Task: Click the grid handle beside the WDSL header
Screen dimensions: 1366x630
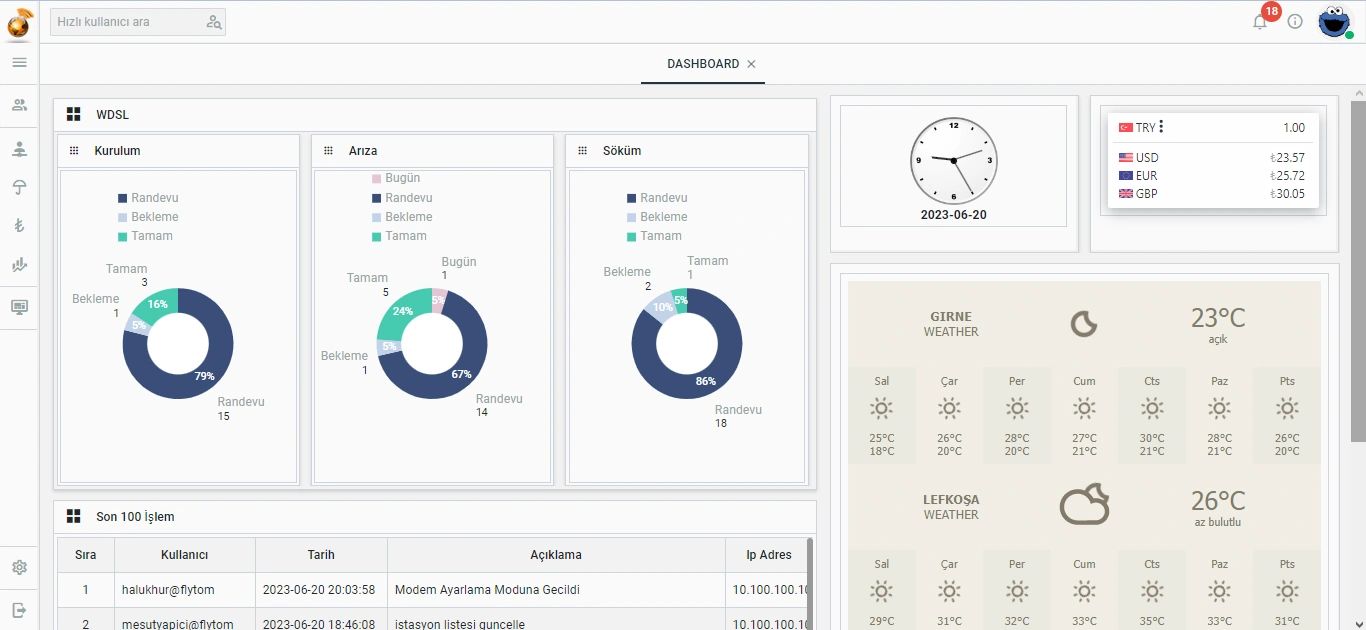Action: pyautogui.click(x=73, y=113)
